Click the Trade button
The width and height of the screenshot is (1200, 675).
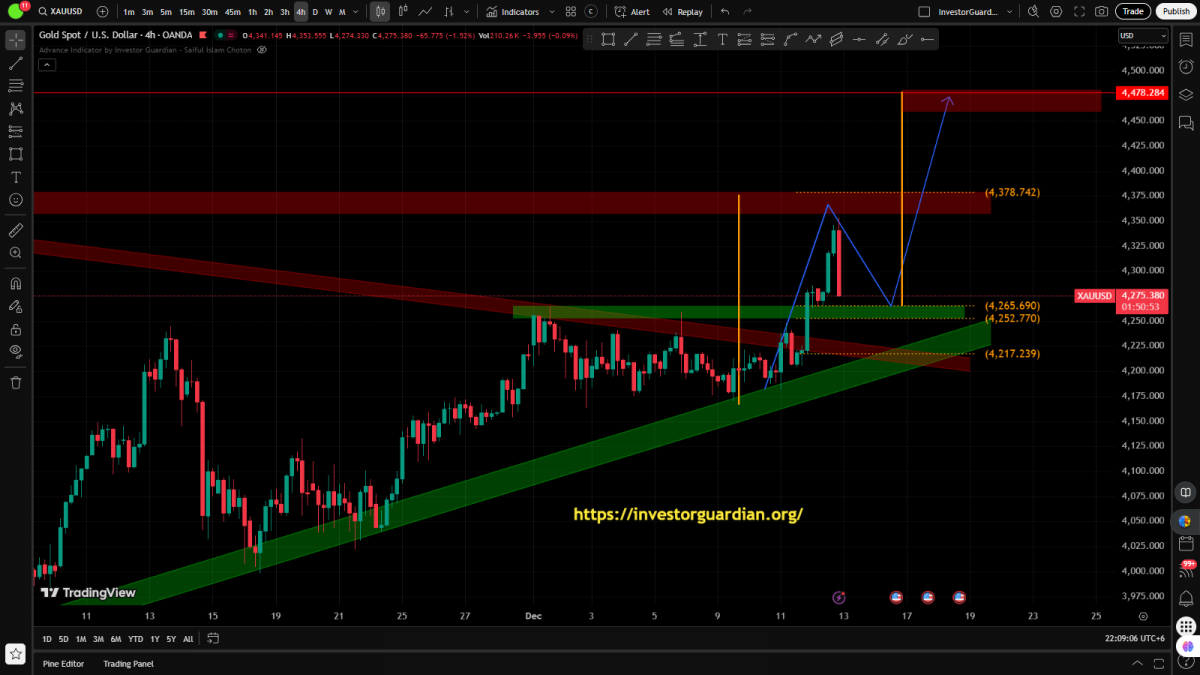pyautogui.click(x=1132, y=12)
